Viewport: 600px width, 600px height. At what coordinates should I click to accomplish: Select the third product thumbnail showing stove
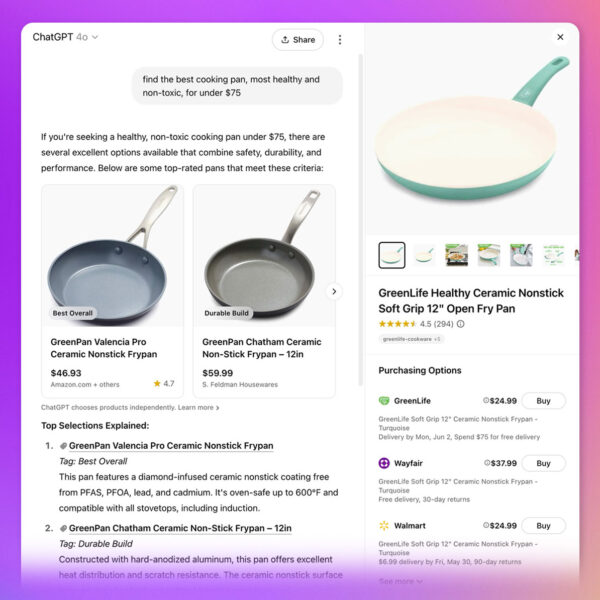[x=456, y=255]
